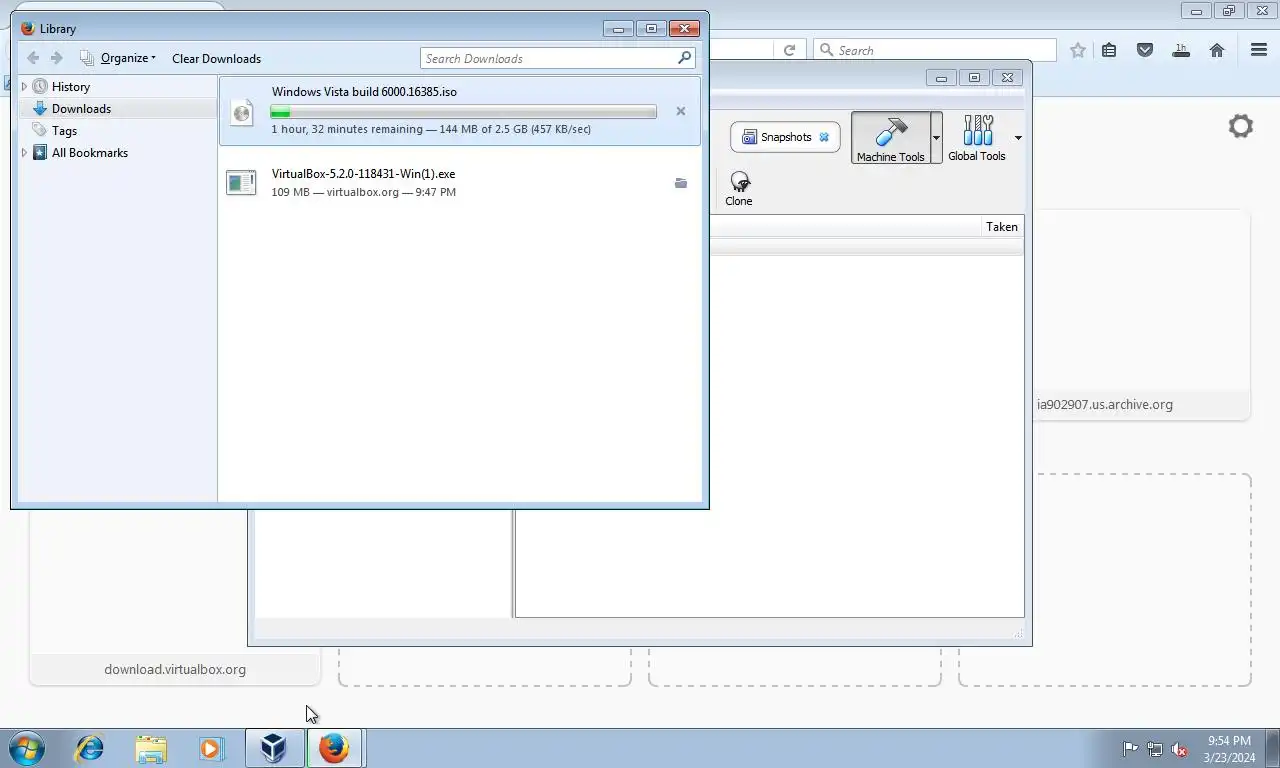
Task: Focus the Firefox Search box
Action: (x=935, y=50)
